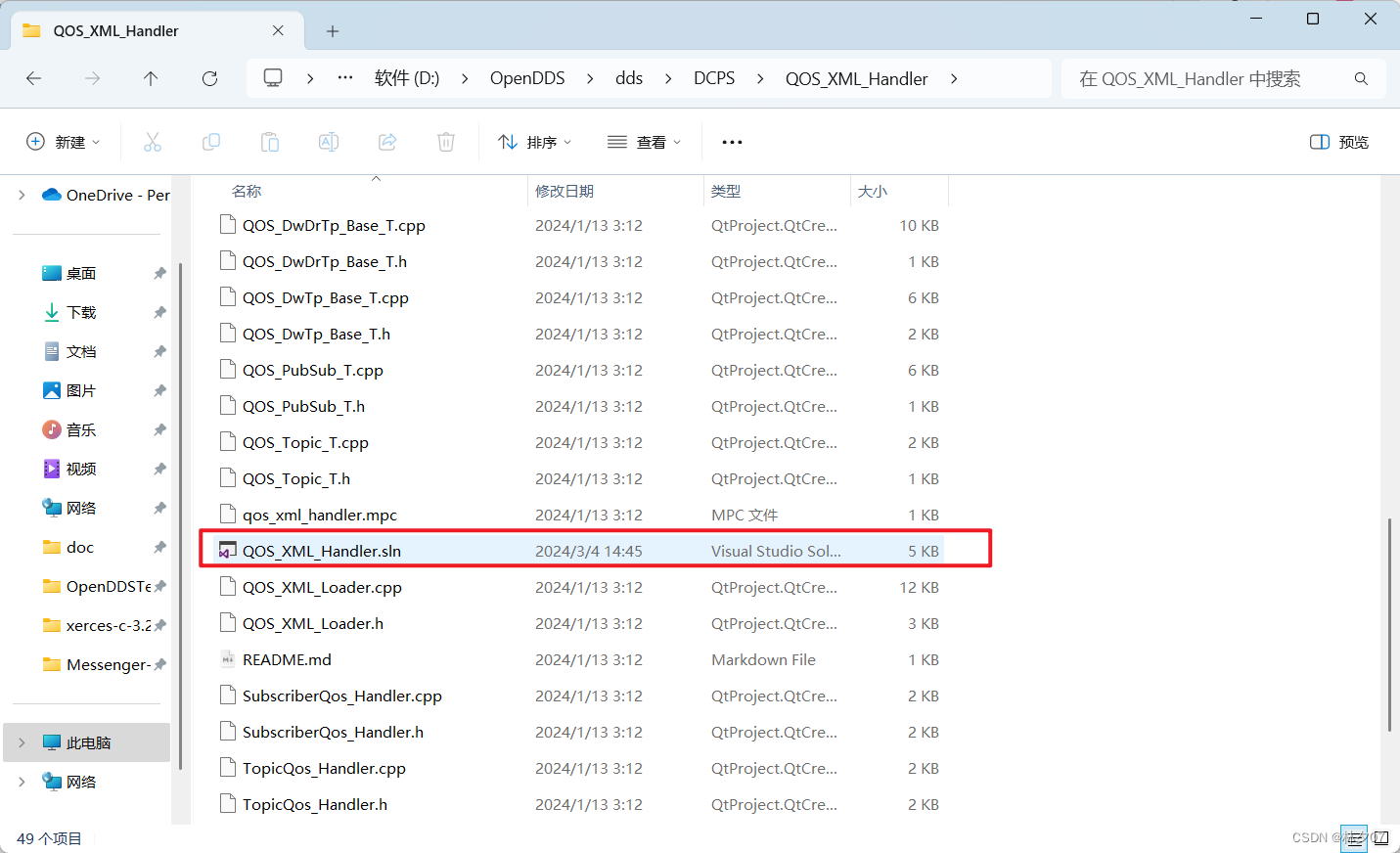The height and width of the screenshot is (853, 1400).
Task: Open Videos (视频) in sidebar
Action: 81,470
